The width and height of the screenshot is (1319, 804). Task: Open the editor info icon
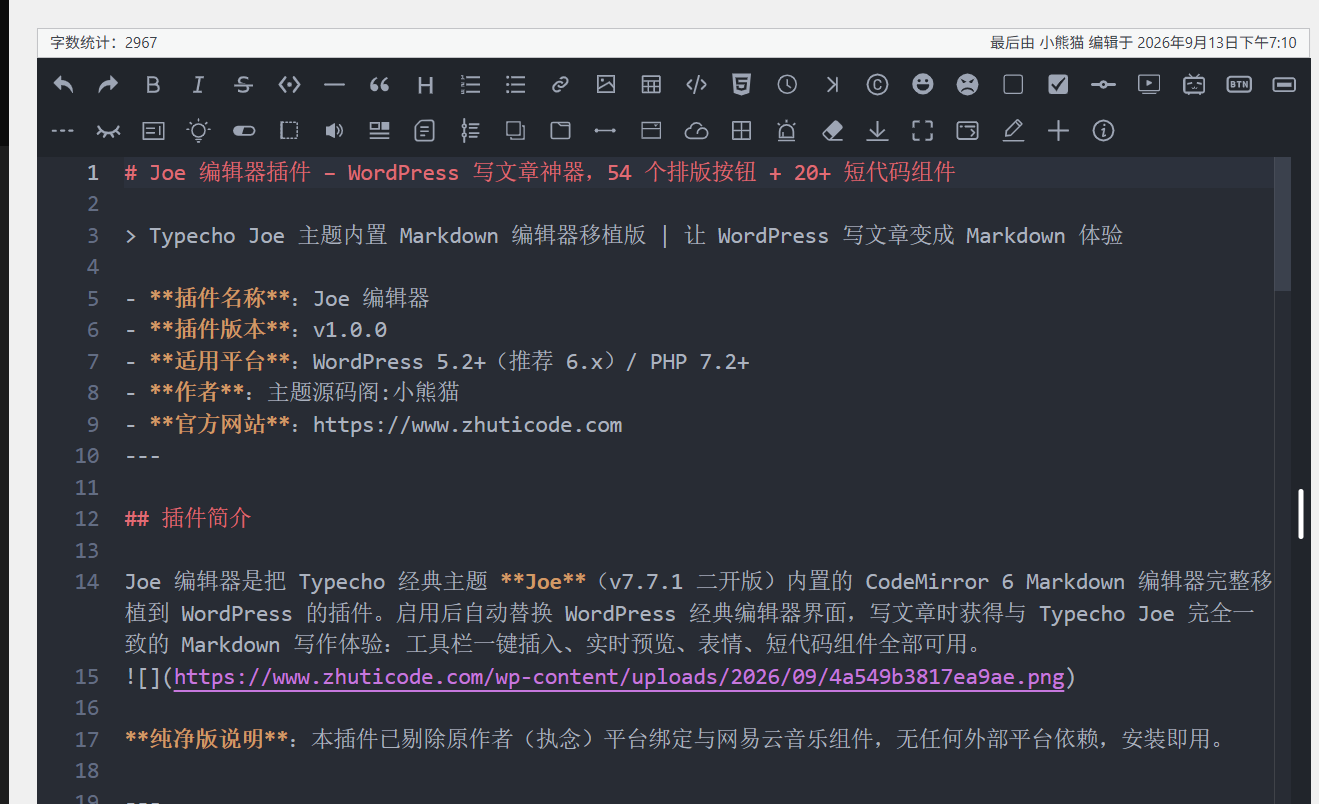pyautogui.click(x=1103, y=131)
